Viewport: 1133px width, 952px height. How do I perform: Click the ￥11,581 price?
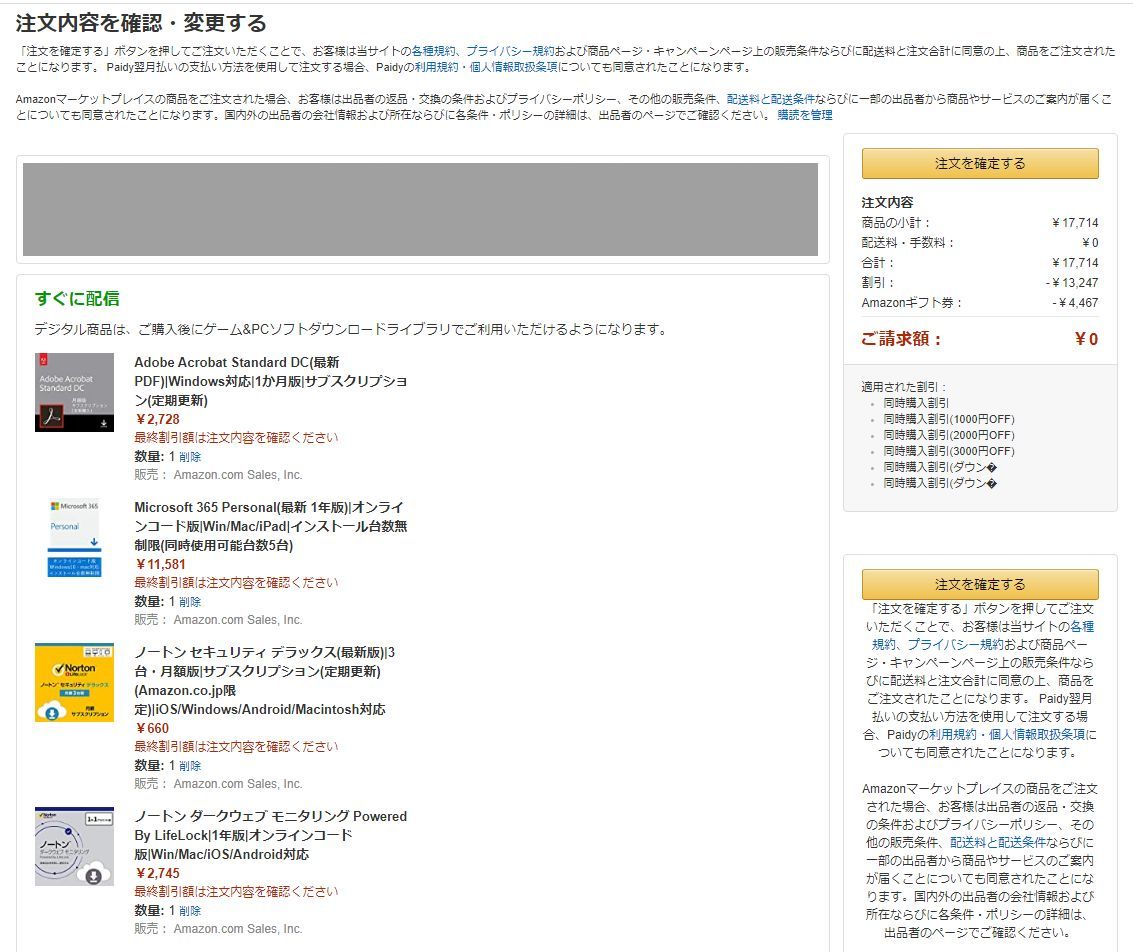[x=160, y=565]
